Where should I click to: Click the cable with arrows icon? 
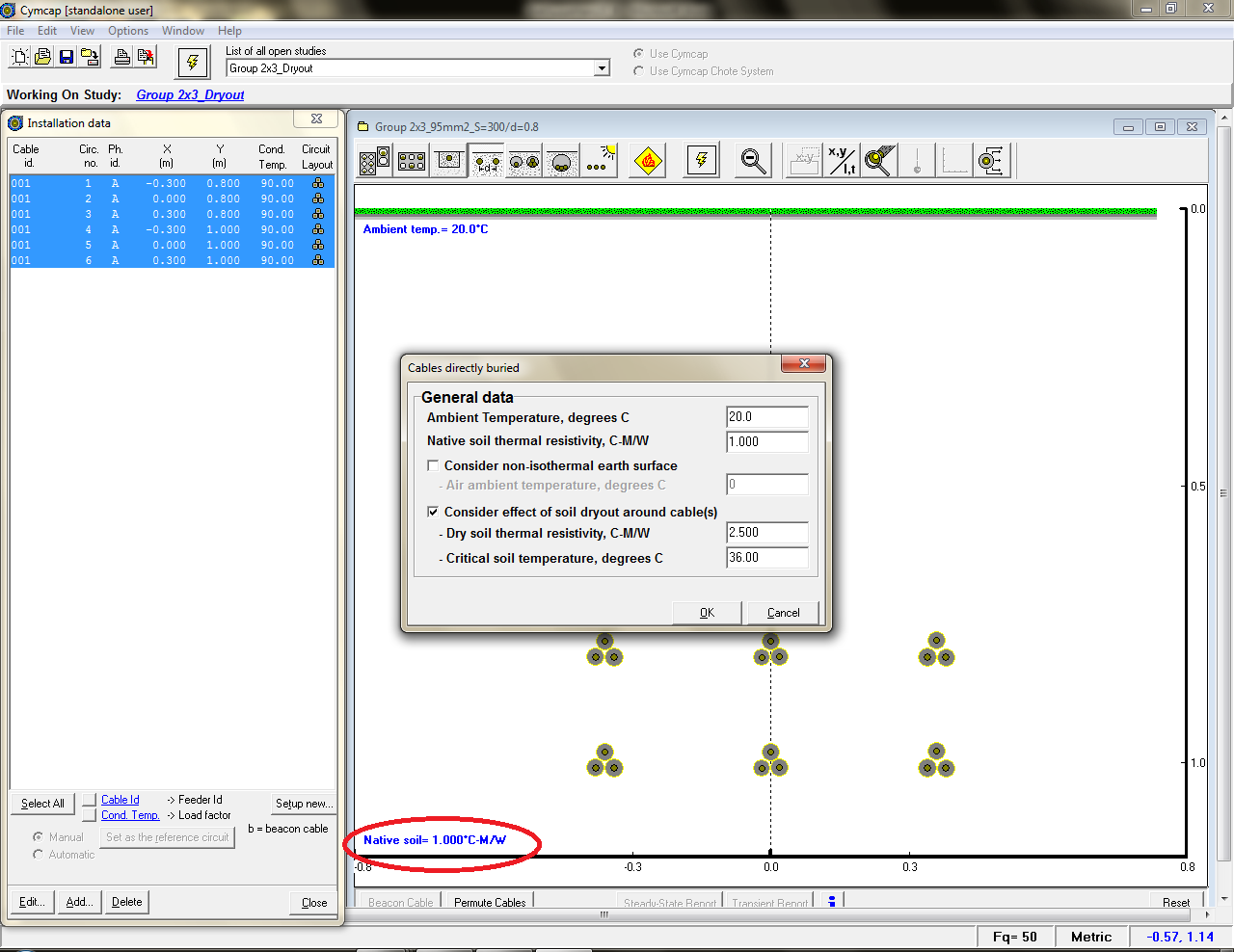point(992,161)
